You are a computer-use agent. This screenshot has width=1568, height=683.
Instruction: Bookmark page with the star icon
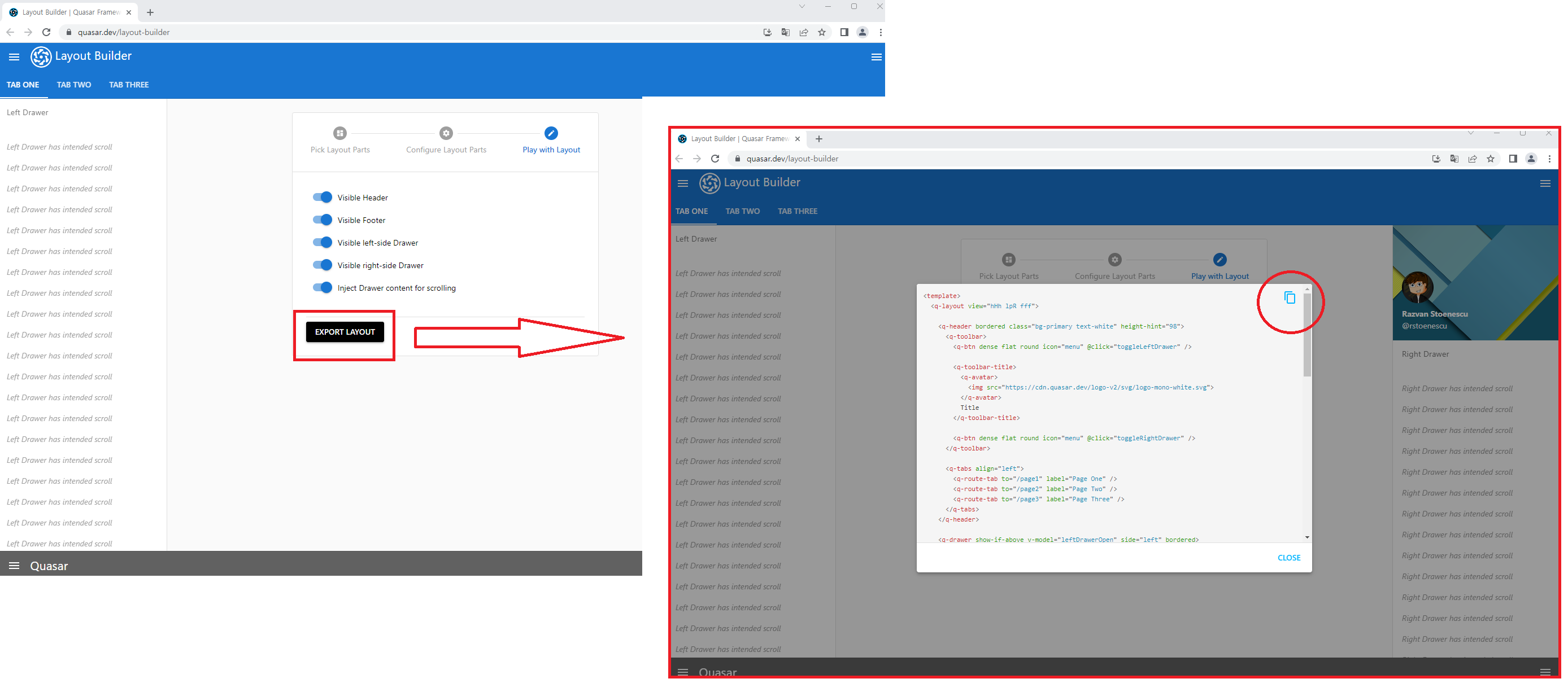point(822,32)
